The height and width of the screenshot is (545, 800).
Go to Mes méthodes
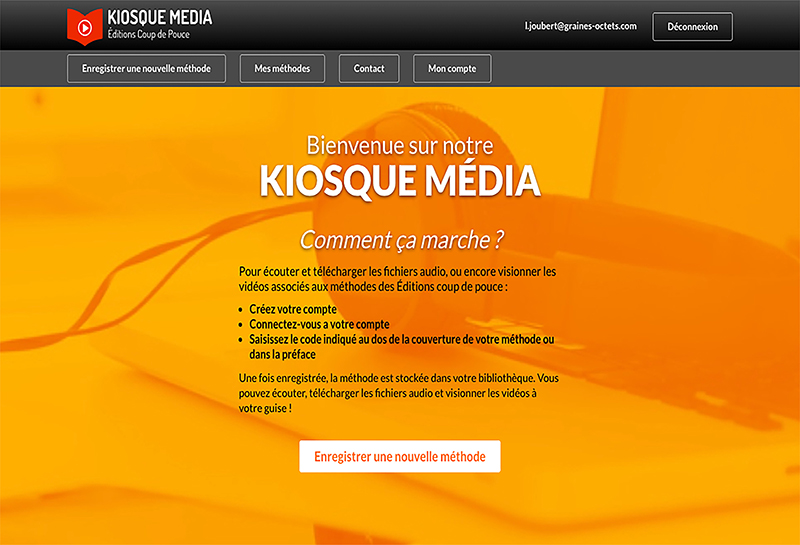click(x=282, y=68)
